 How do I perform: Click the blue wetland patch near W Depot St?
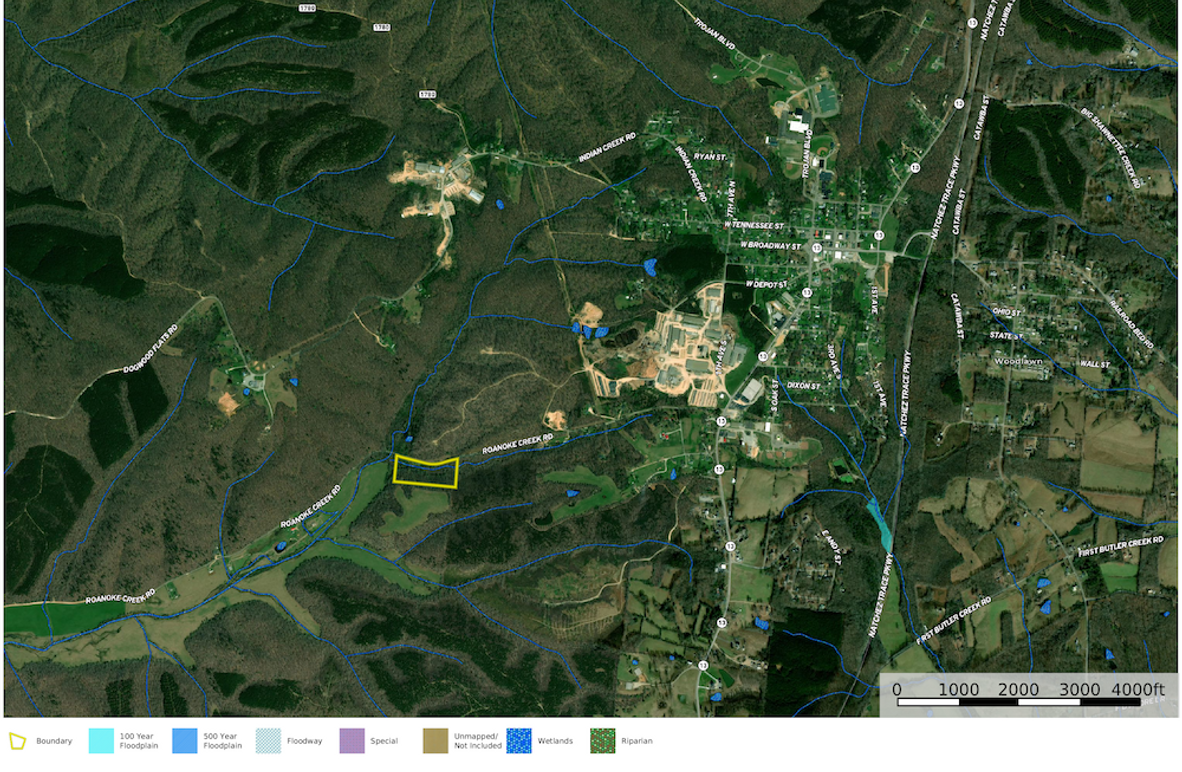point(650,267)
